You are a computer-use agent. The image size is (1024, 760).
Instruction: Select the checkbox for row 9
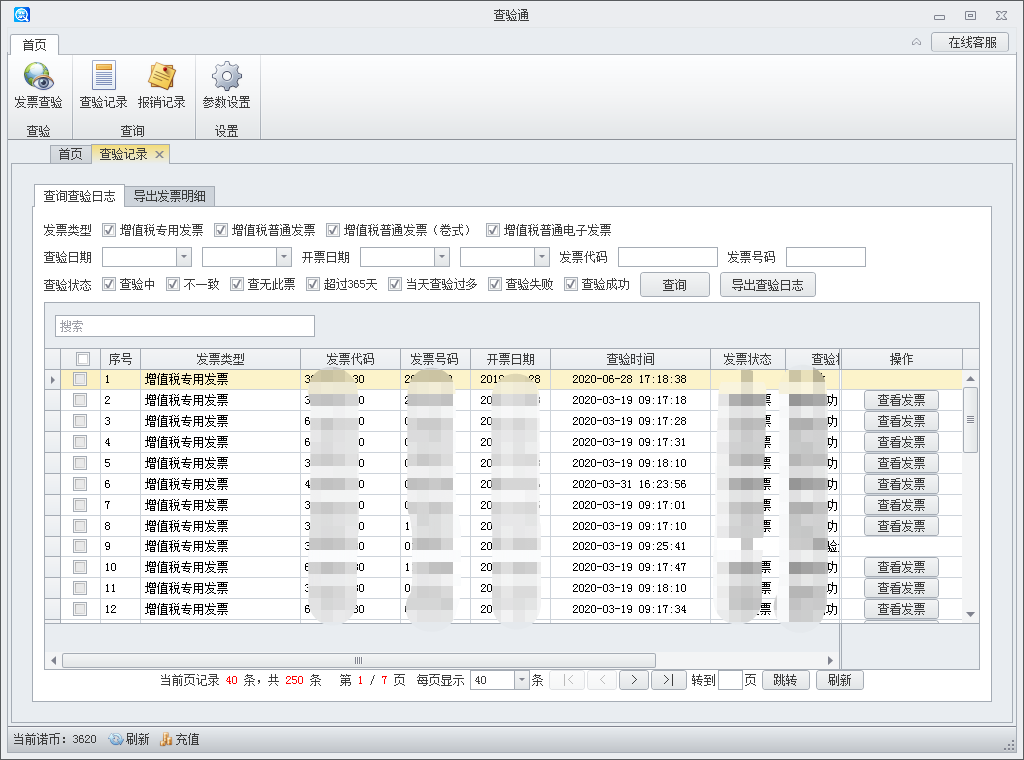(80, 546)
